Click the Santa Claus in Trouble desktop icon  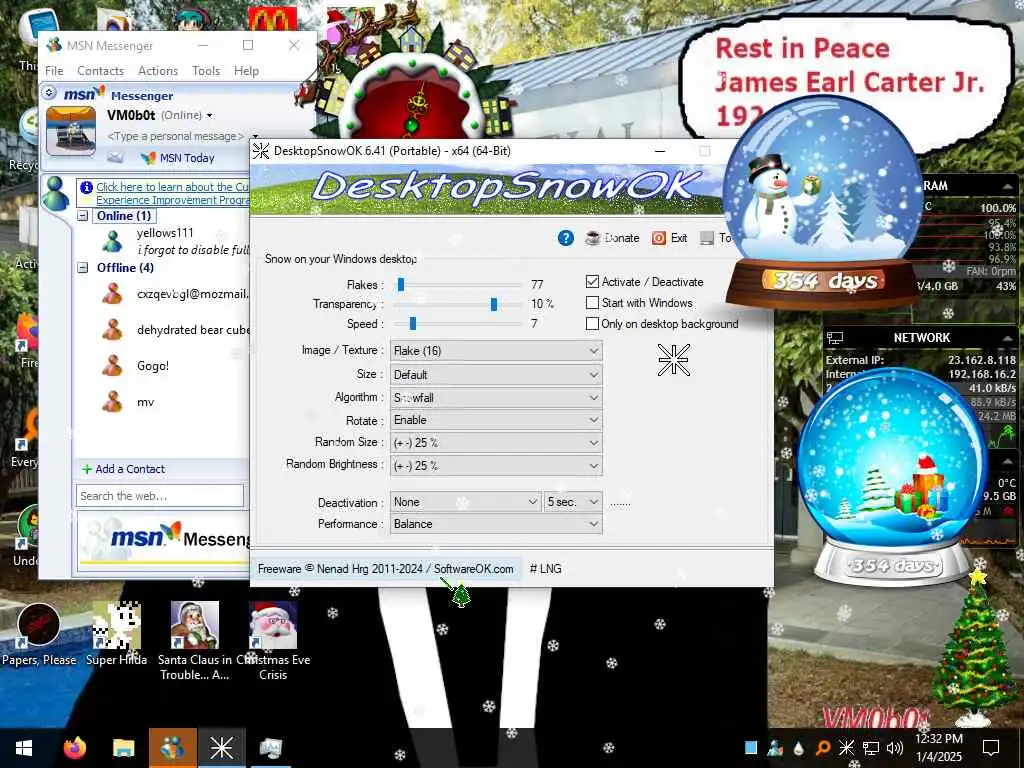195,641
